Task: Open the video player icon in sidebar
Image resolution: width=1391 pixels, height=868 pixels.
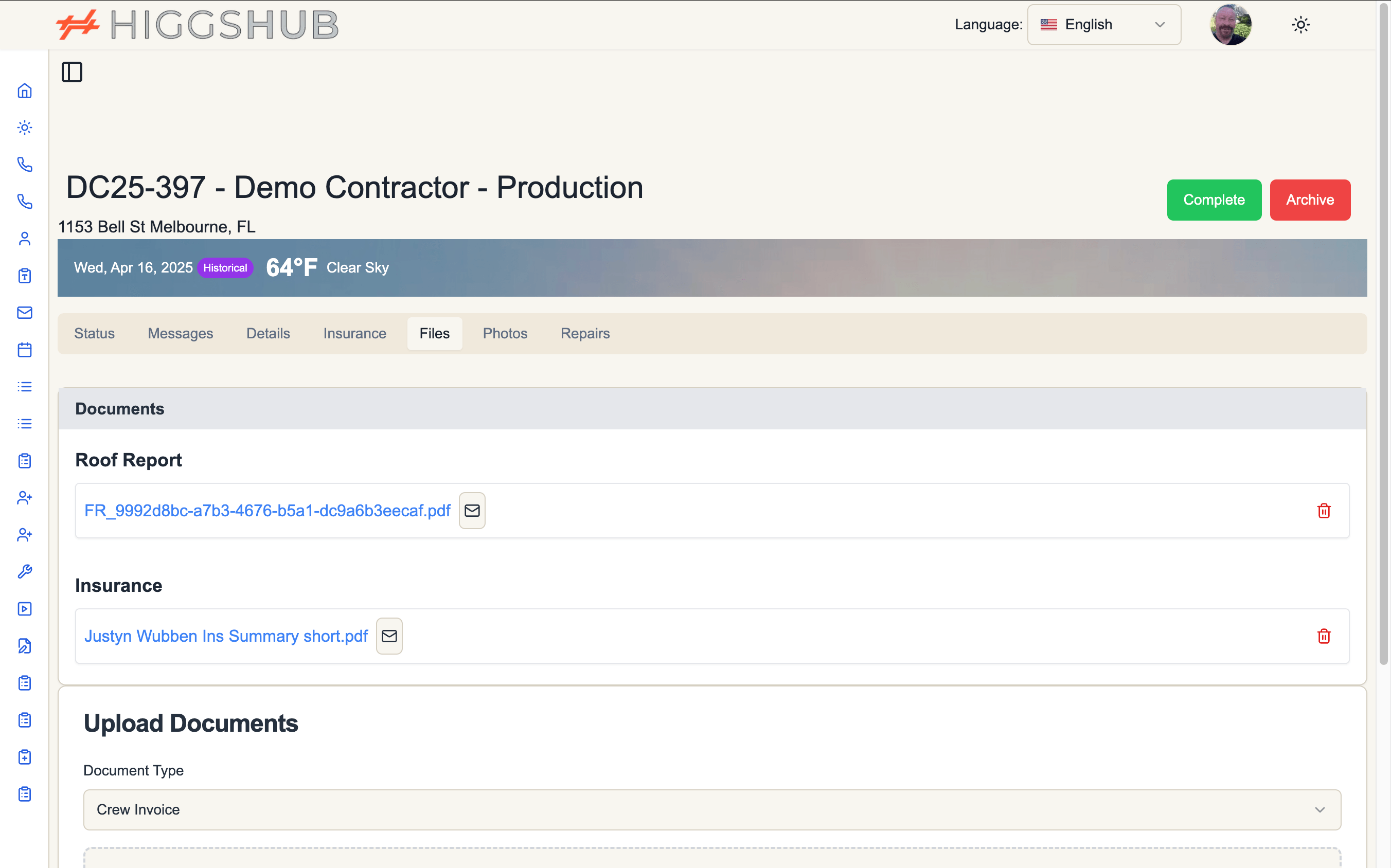Action: 25,609
